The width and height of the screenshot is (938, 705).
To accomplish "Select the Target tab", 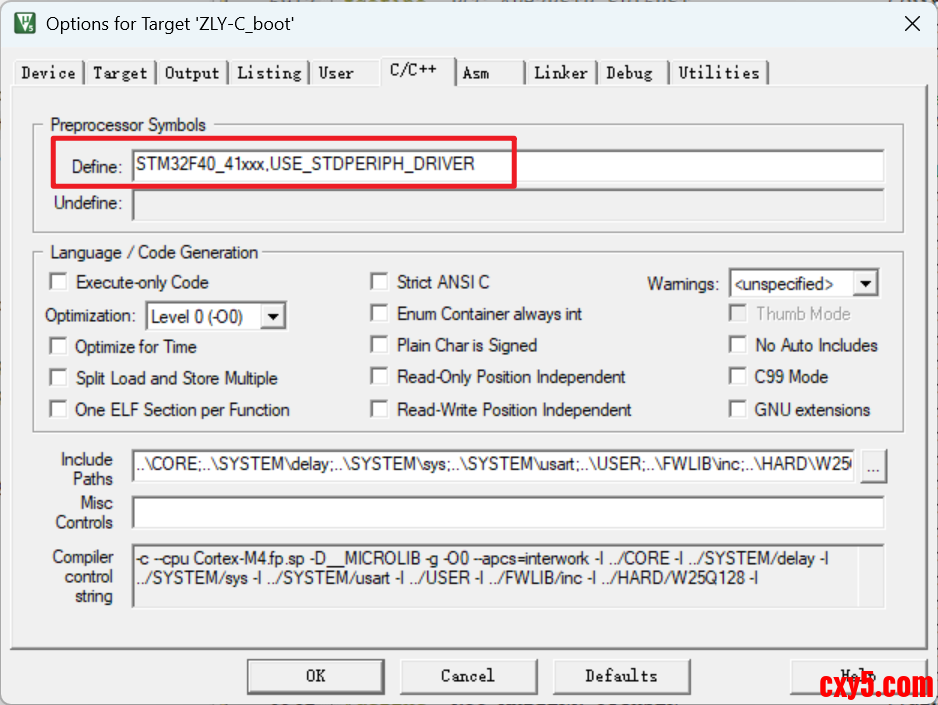I will [120, 73].
